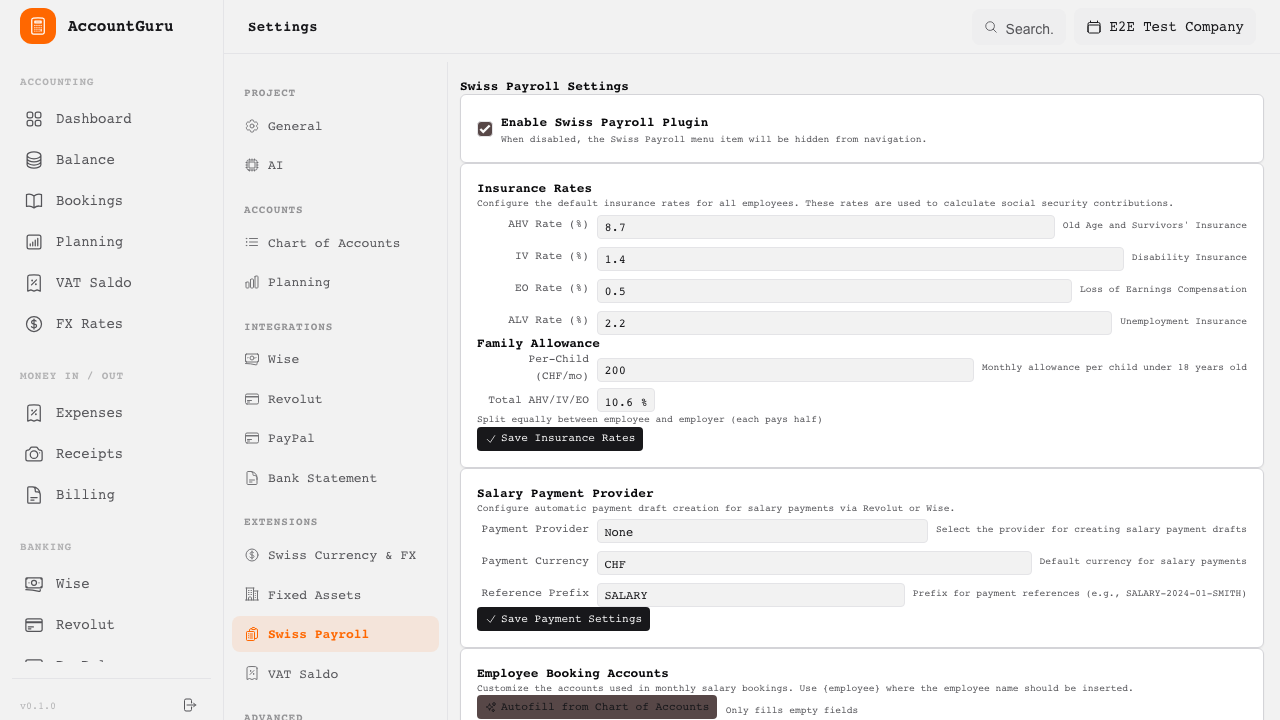Screen dimensions: 1280x720
Task: Click the AccountGuru logo icon
Action: [37, 26]
